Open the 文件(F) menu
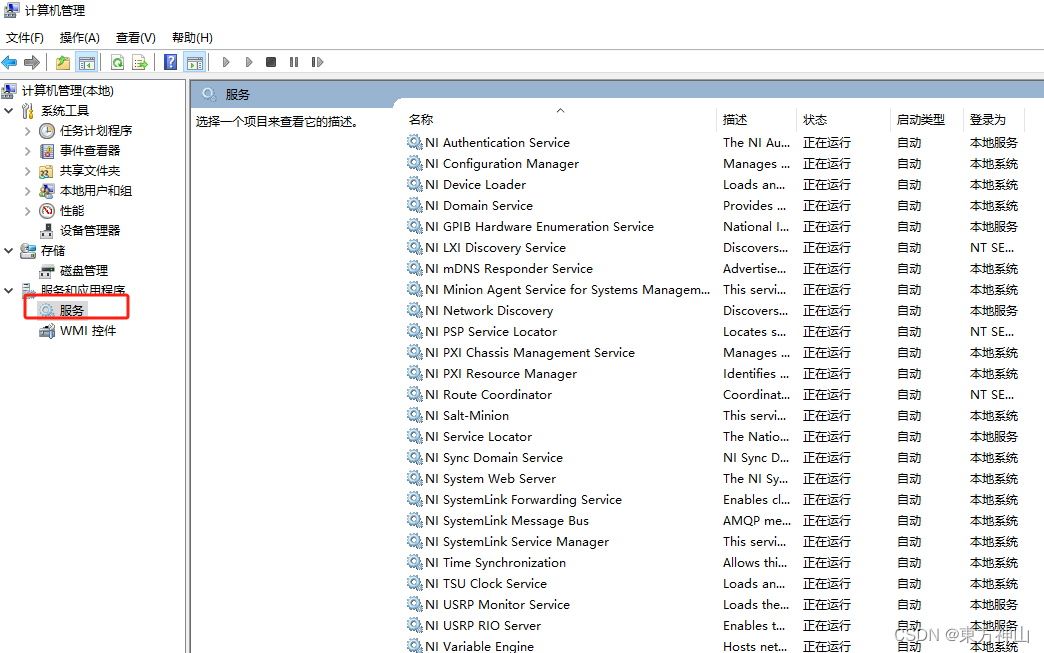 (x=25, y=37)
